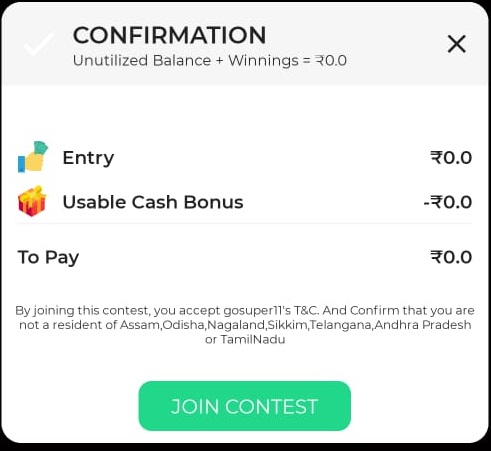491x451 pixels.
Task: Click the To Pay label
Action: coord(48,257)
